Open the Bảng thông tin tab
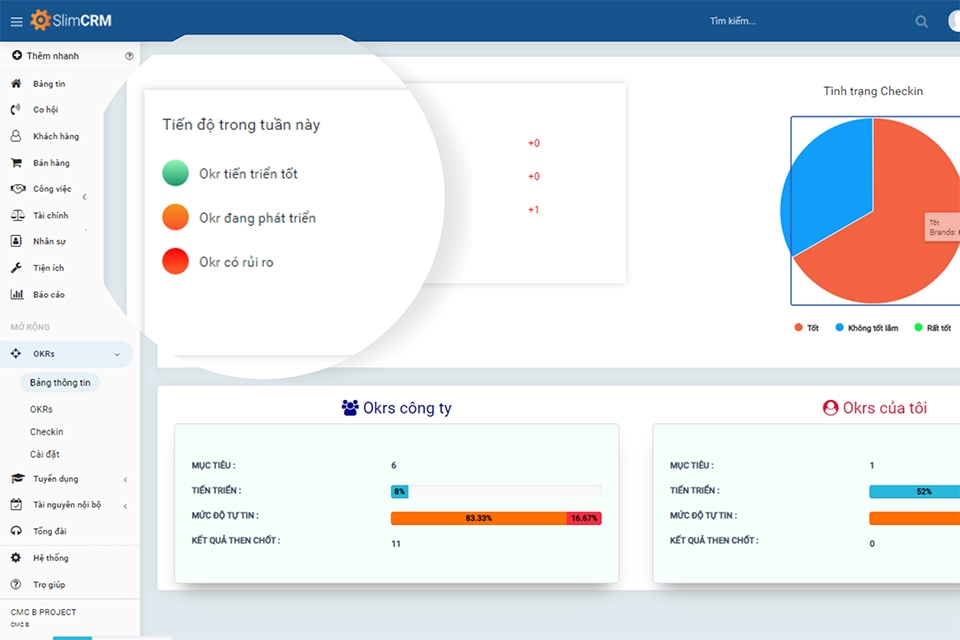Viewport: 960px width, 640px height. (x=59, y=382)
